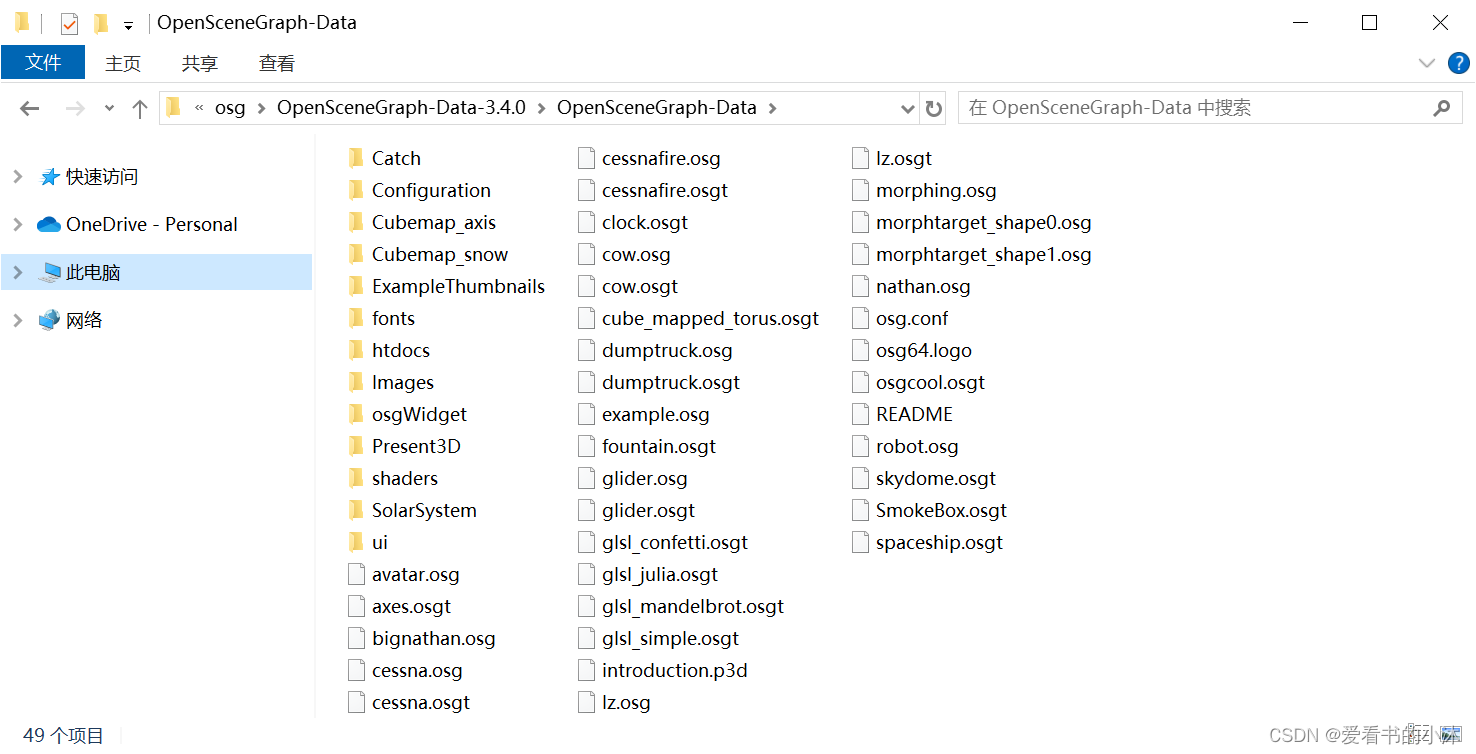1476x754 pixels.
Task: Select the file osg.conf
Action: point(912,318)
